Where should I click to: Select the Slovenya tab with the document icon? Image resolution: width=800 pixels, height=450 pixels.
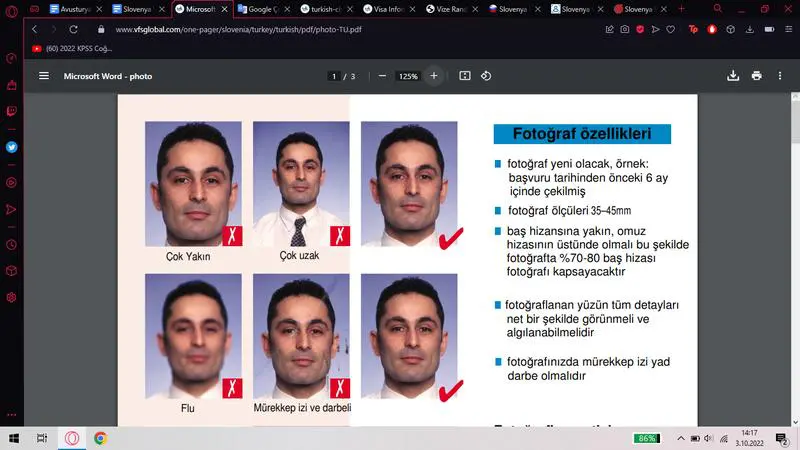[138, 9]
